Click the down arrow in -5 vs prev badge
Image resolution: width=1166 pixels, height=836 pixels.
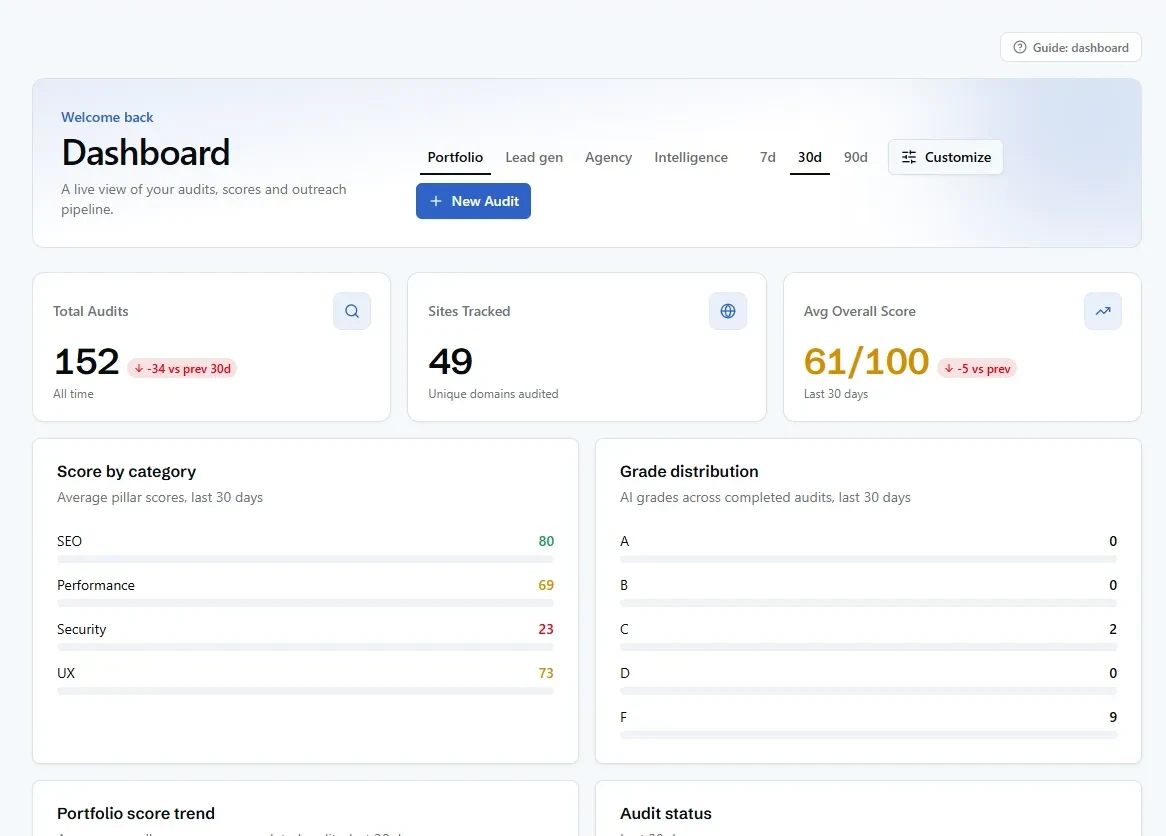pos(949,368)
